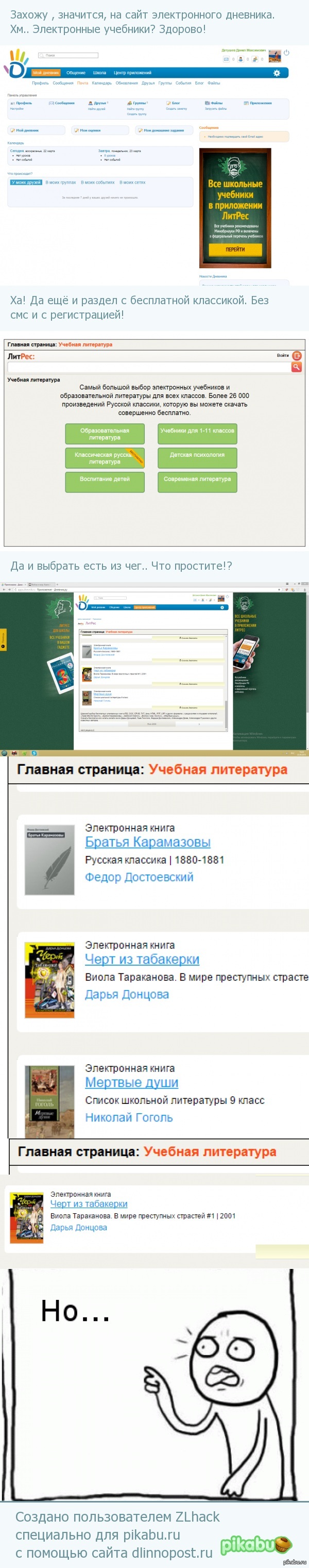Viewport: 309px width, 1568px height.
Task: Open the "Файлы" submenu link
Action: [214, 83]
